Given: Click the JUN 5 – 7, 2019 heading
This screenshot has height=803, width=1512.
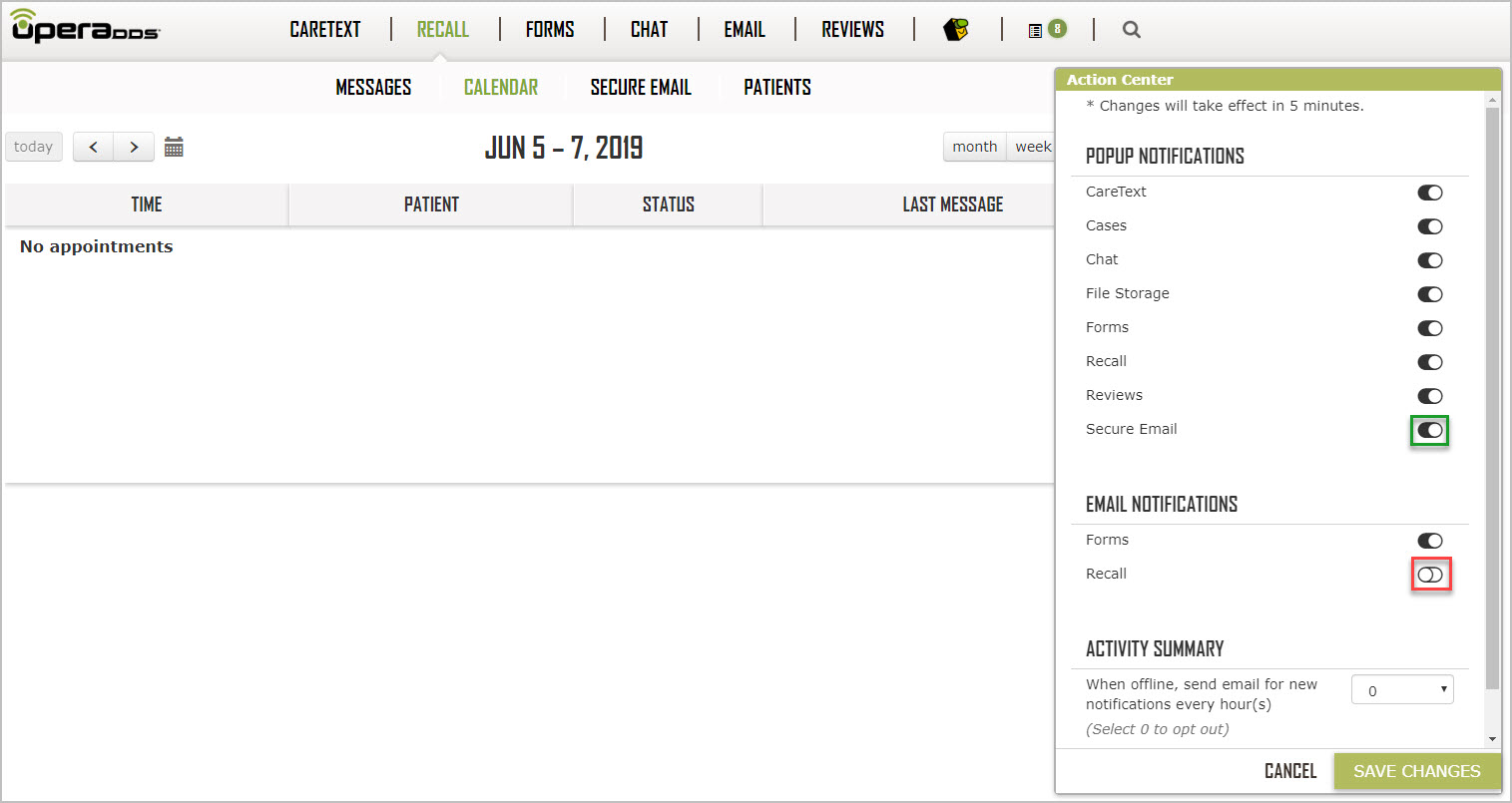Looking at the screenshot, I should pos(564,148).
